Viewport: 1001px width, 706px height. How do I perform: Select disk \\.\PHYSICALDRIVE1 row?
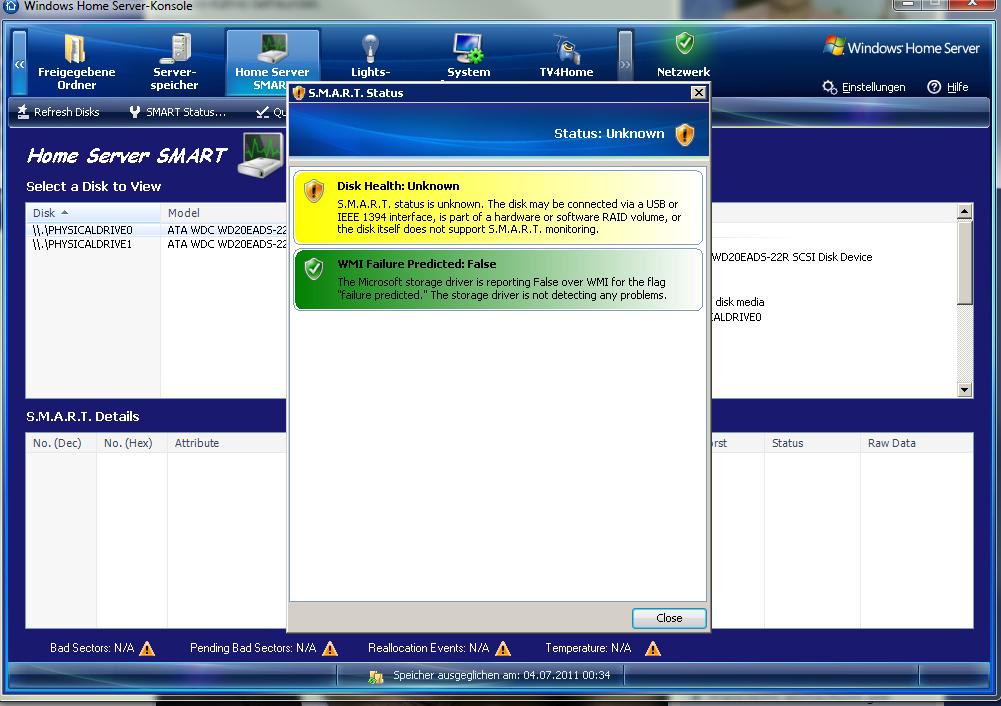pos(156,244)
